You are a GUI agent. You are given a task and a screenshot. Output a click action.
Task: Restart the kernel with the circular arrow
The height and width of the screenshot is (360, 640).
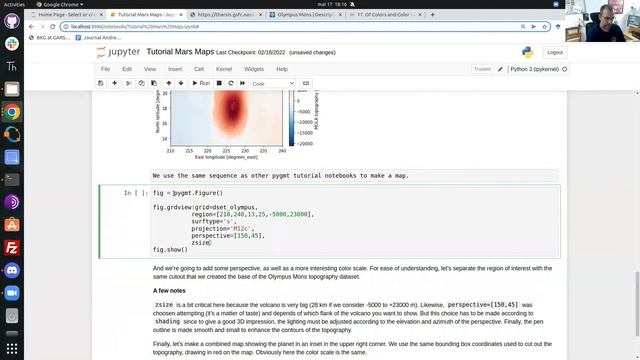coord(231,83)
